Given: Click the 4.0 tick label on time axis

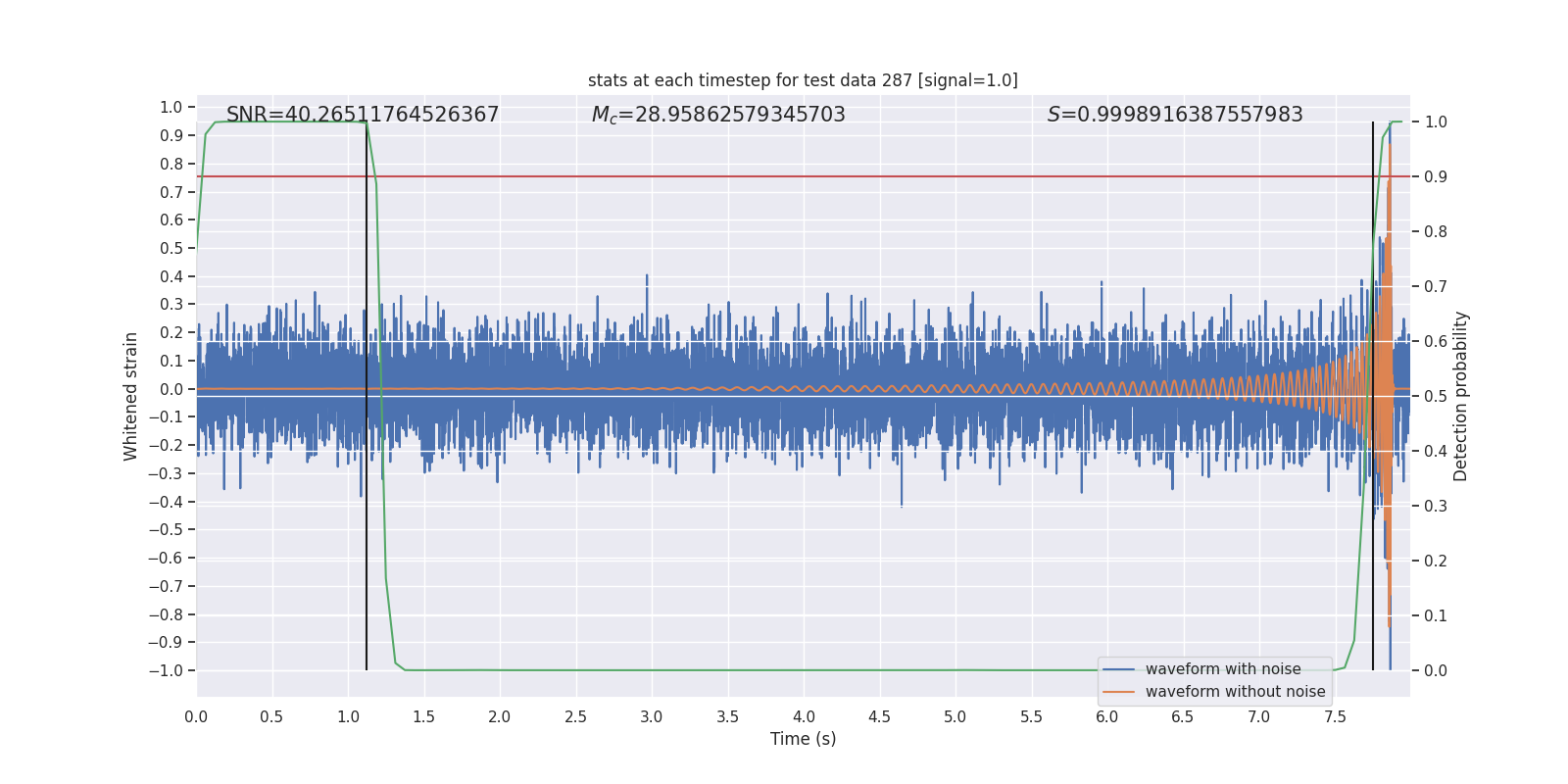Looking at the screenshot, I should pos(804,717).
